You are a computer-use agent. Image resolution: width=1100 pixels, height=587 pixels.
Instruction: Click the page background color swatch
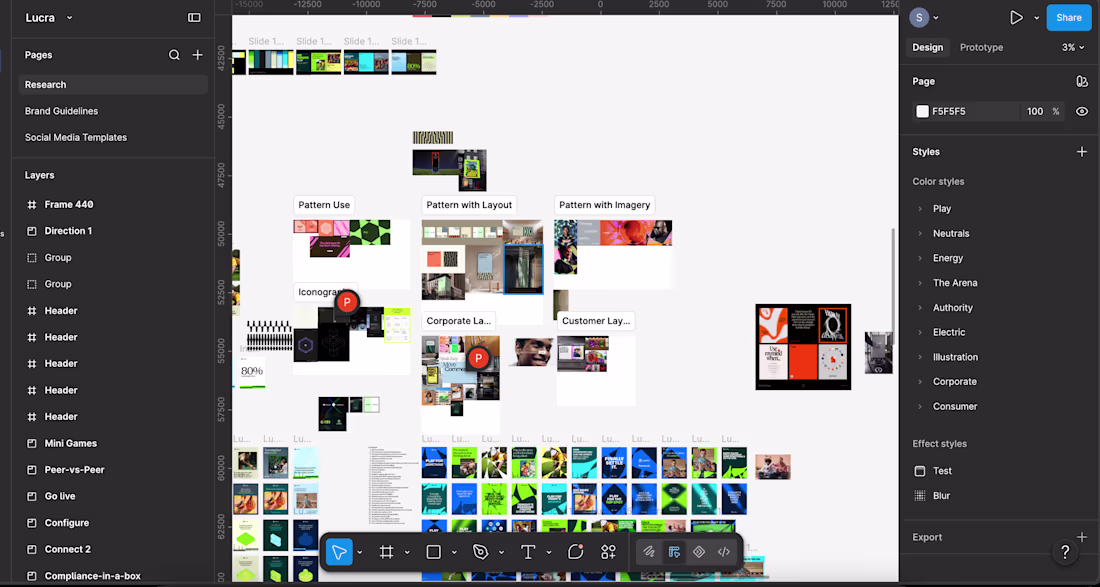click(x=923, y=112)
